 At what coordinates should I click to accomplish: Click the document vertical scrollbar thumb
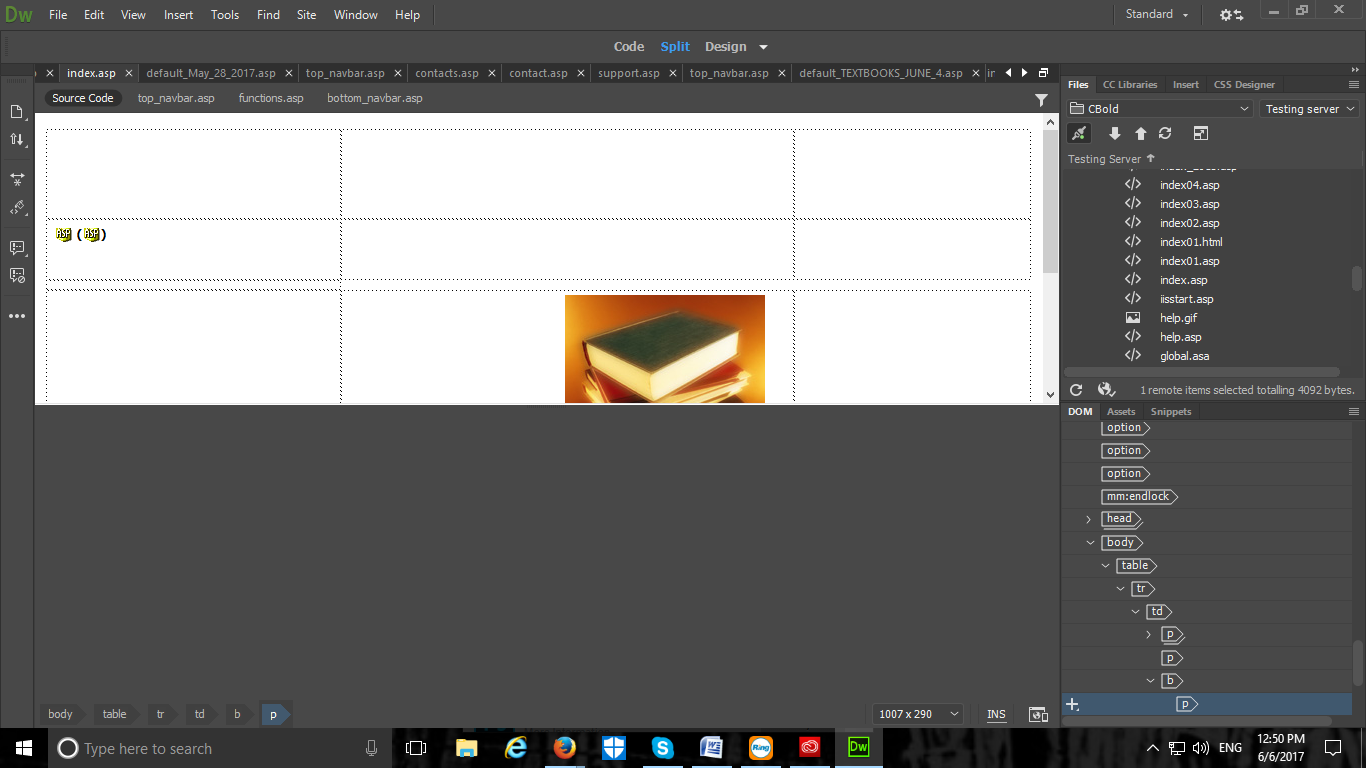[1050, 200]
